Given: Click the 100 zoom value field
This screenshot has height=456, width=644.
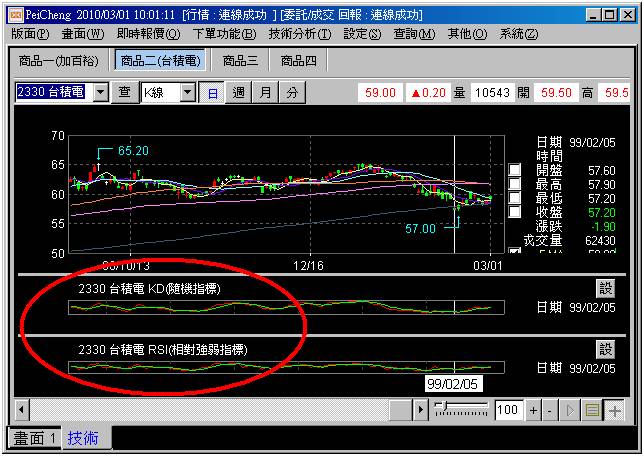Looking at the screenshot, I should [508, 411].
